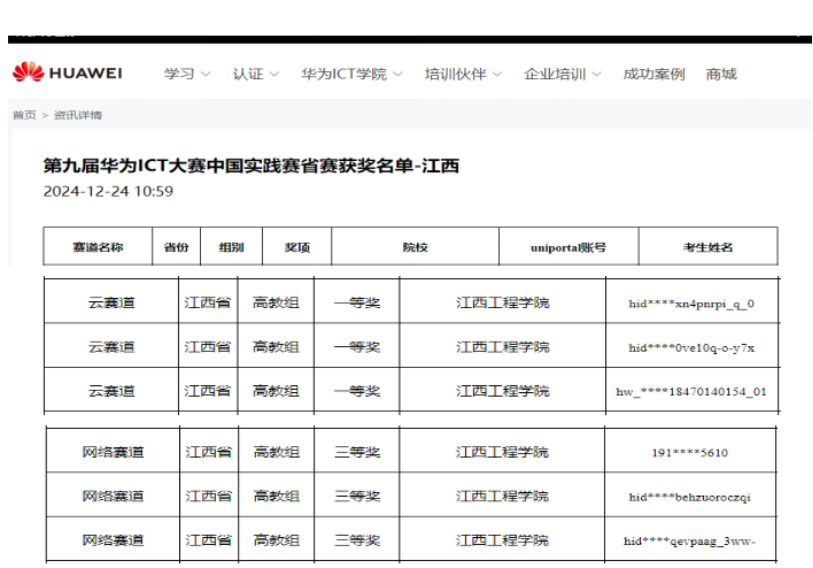Select account hw_****18470140154_01
The height and width of the screenshot is (568, 813).
691,392
